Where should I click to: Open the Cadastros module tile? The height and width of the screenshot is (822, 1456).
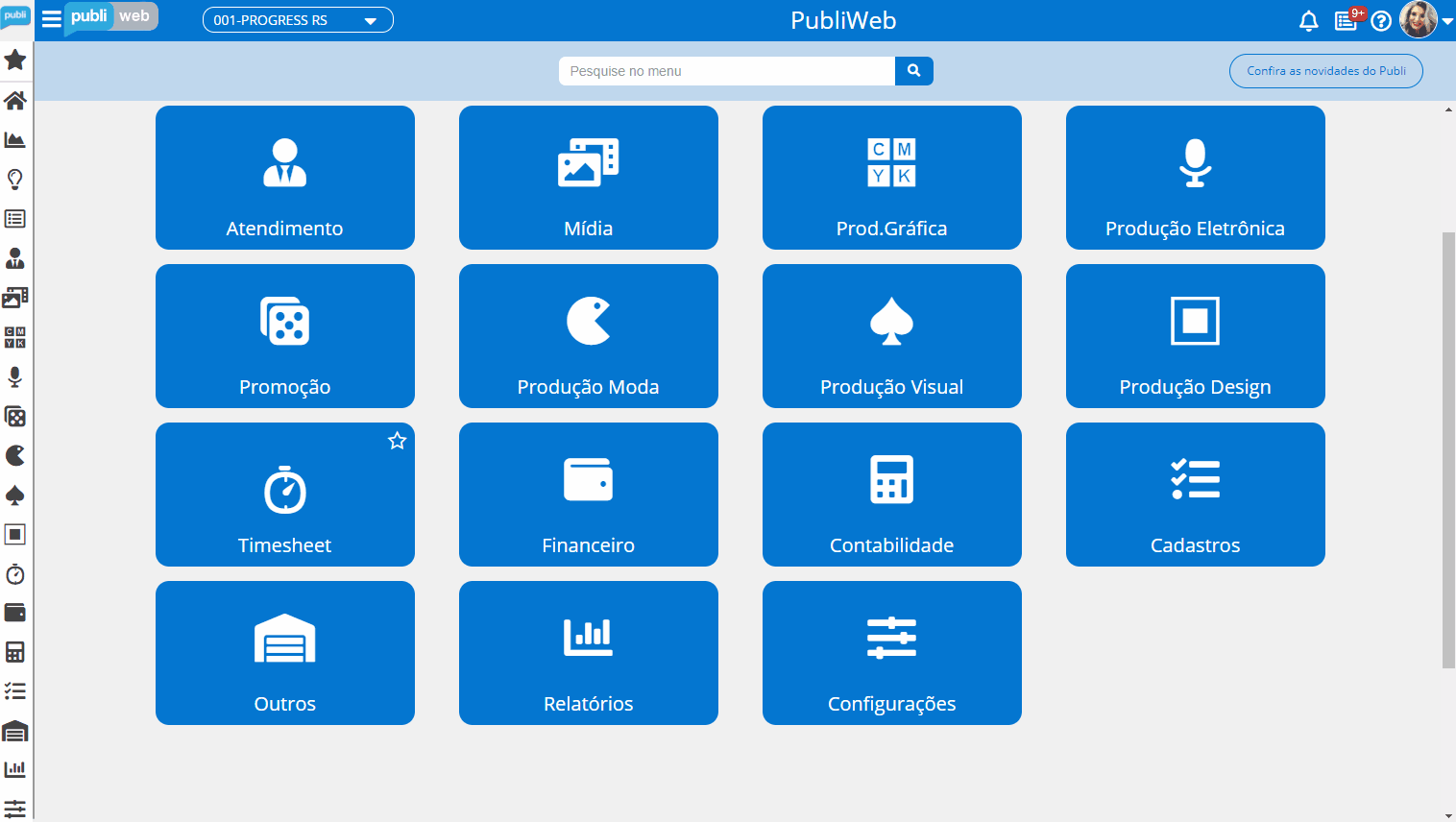click(1196, 495)
